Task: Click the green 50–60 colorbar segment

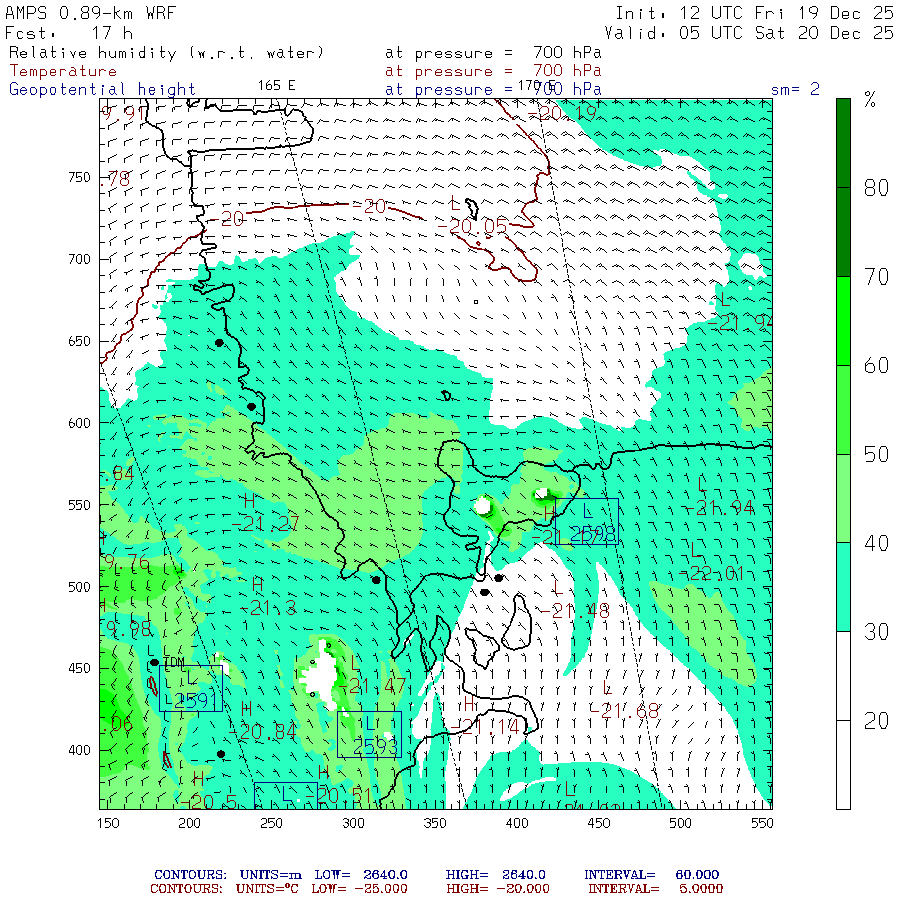Action: point(843,410)
